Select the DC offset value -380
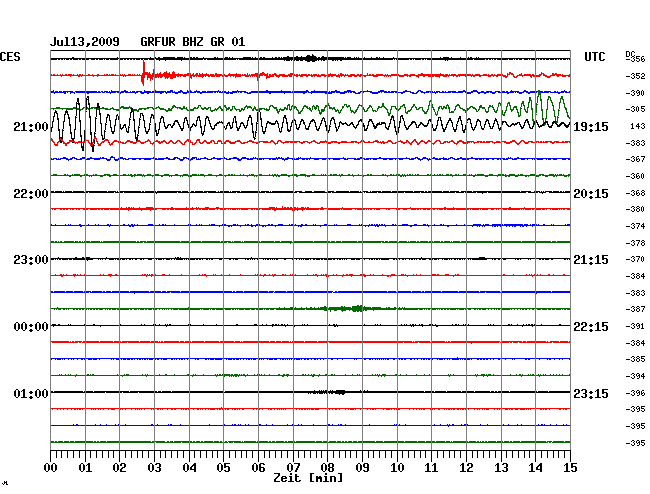The image size is (650, 494). point(635,209)
